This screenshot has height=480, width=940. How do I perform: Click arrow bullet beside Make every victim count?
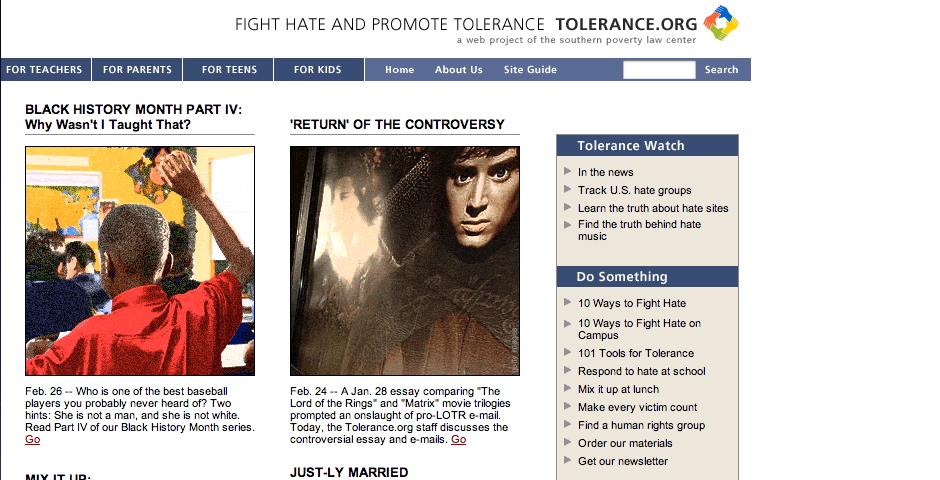tap(567, 406)
